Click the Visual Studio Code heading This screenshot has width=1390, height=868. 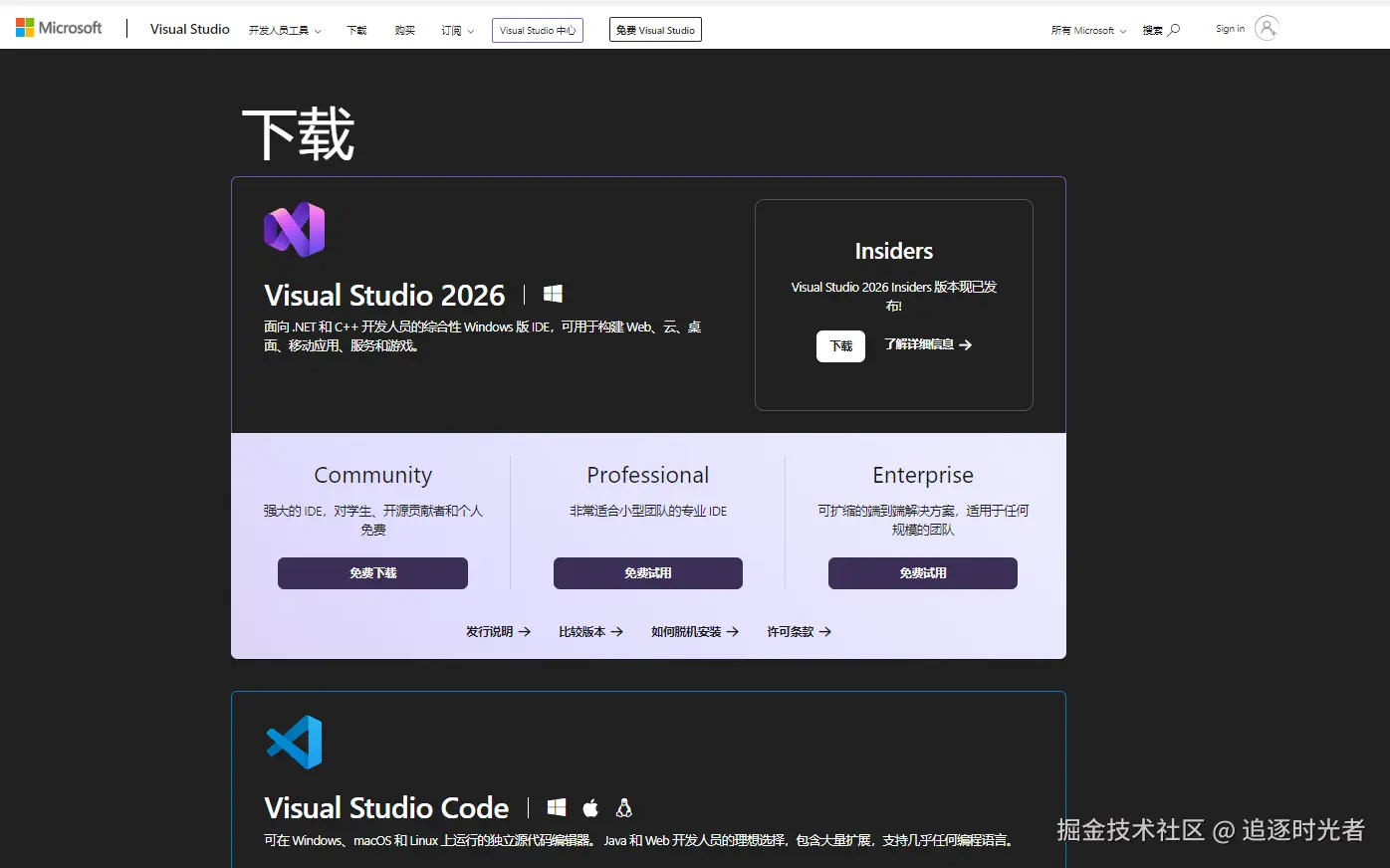(386, 807)
